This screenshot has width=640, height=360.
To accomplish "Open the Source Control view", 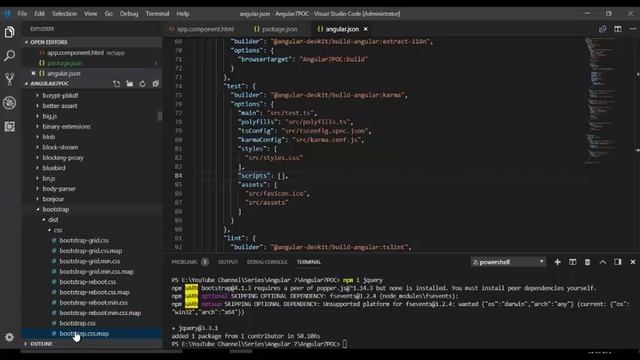I will pyautogui.click(x=9, y=79).
